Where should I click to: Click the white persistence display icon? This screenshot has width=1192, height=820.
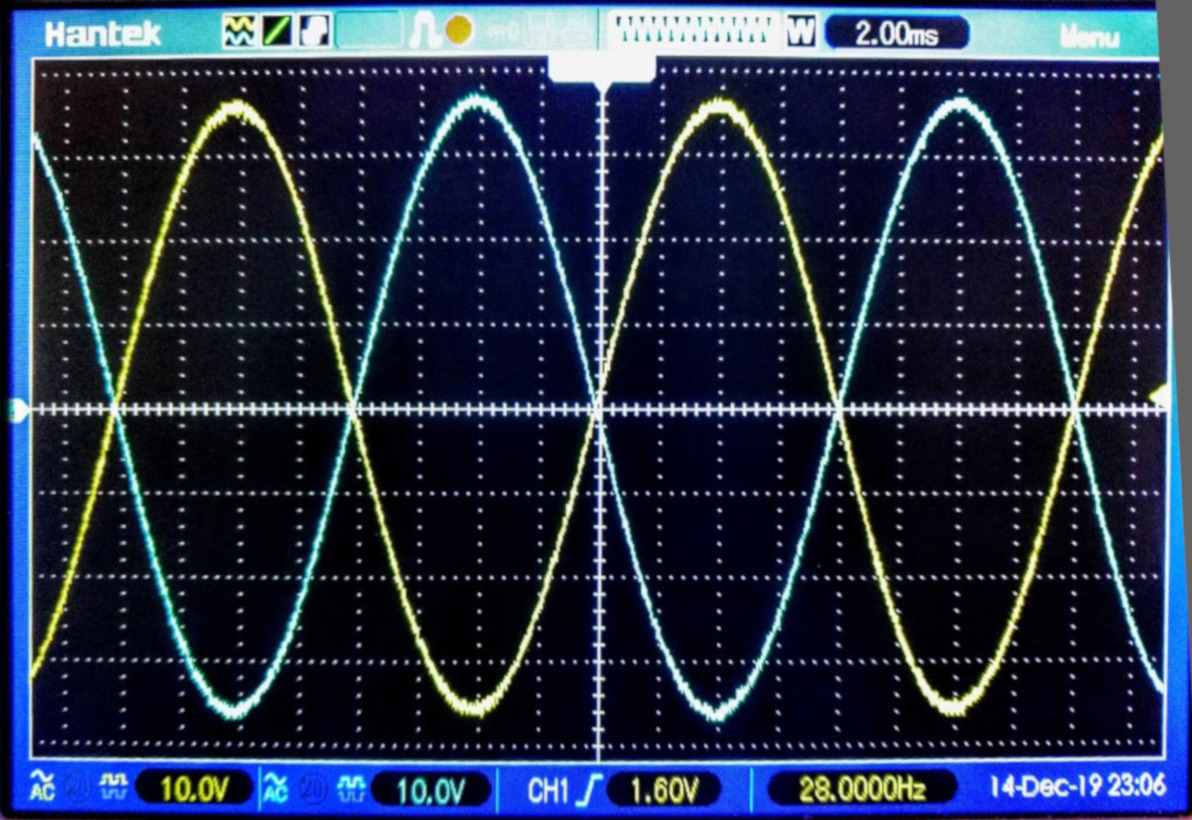(315, 31)
